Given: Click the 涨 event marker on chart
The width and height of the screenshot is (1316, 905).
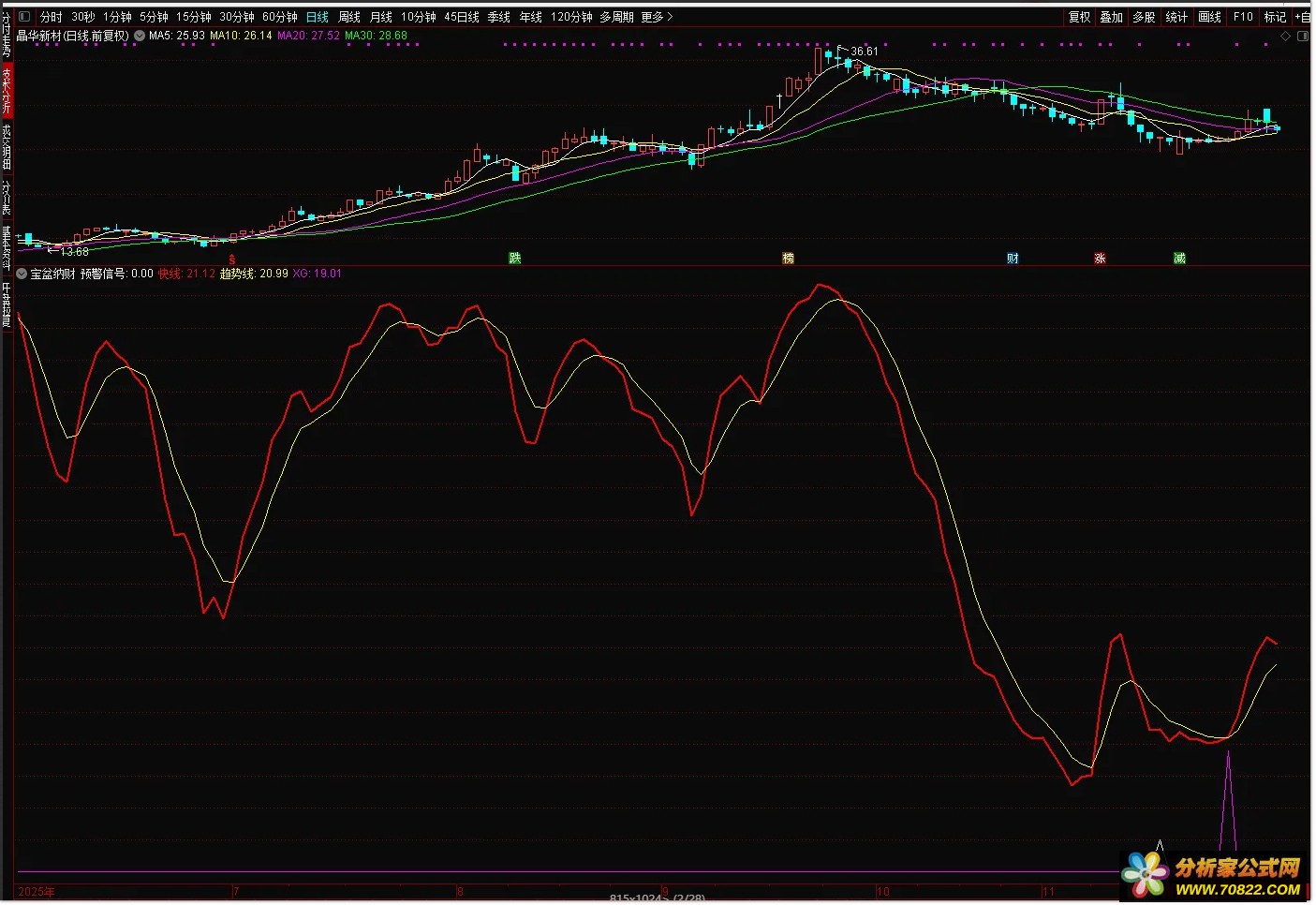Looking at the screenshot, I should (1100, 259).
